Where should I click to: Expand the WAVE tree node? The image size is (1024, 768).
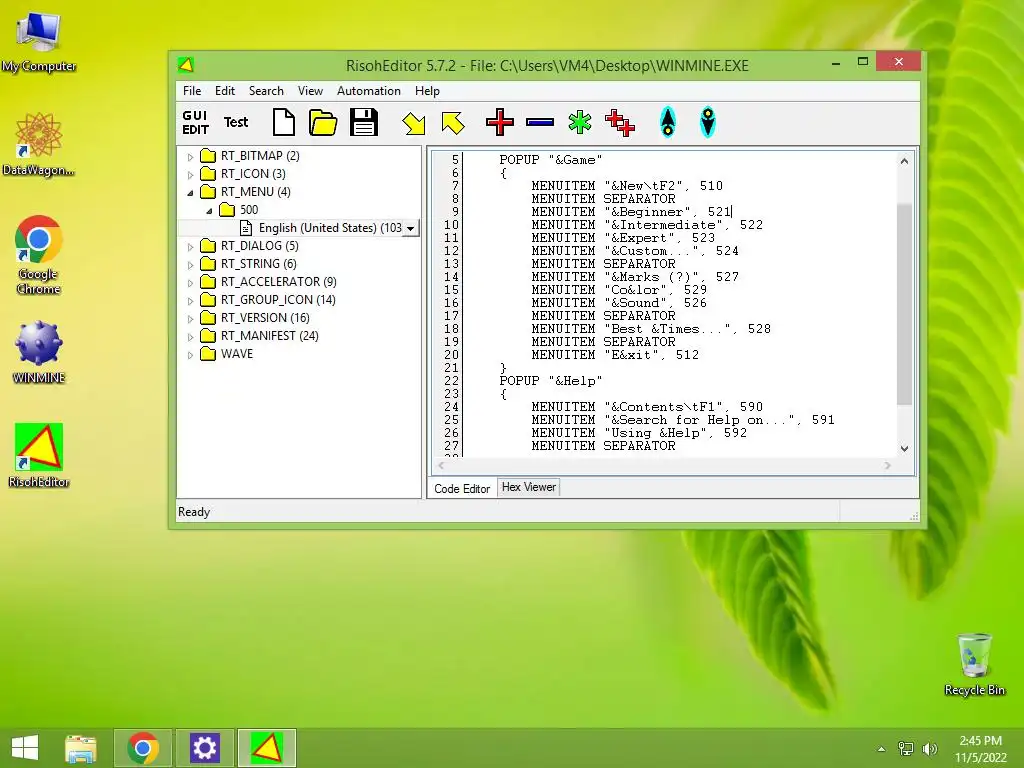tap(190, 355)
